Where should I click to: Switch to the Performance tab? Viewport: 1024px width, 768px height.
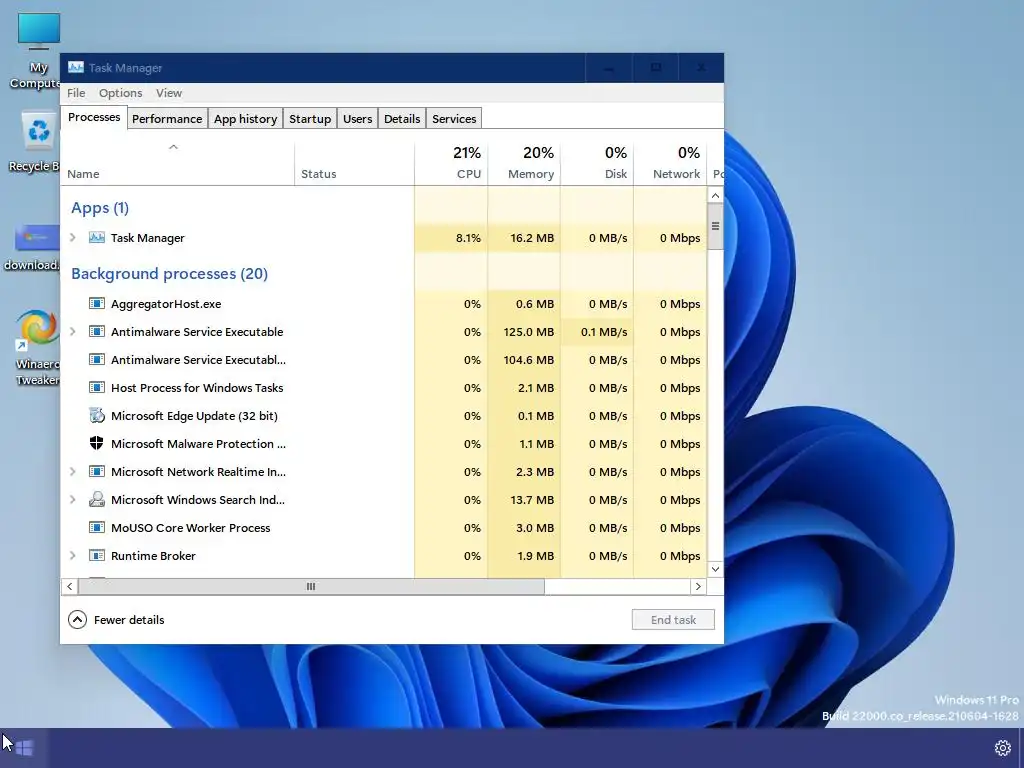pos(167,119)
